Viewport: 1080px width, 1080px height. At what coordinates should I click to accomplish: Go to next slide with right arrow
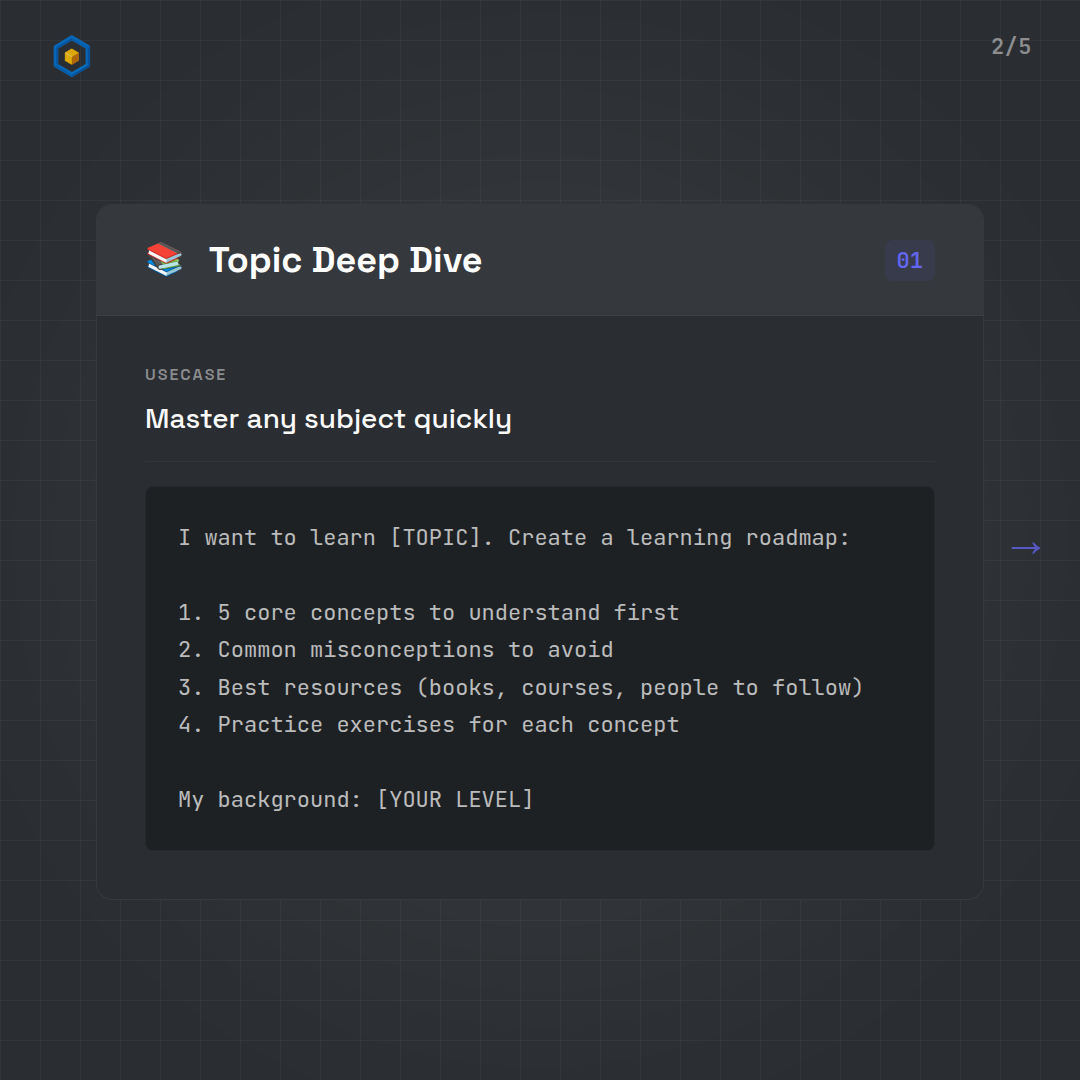tap(1026, 548)
